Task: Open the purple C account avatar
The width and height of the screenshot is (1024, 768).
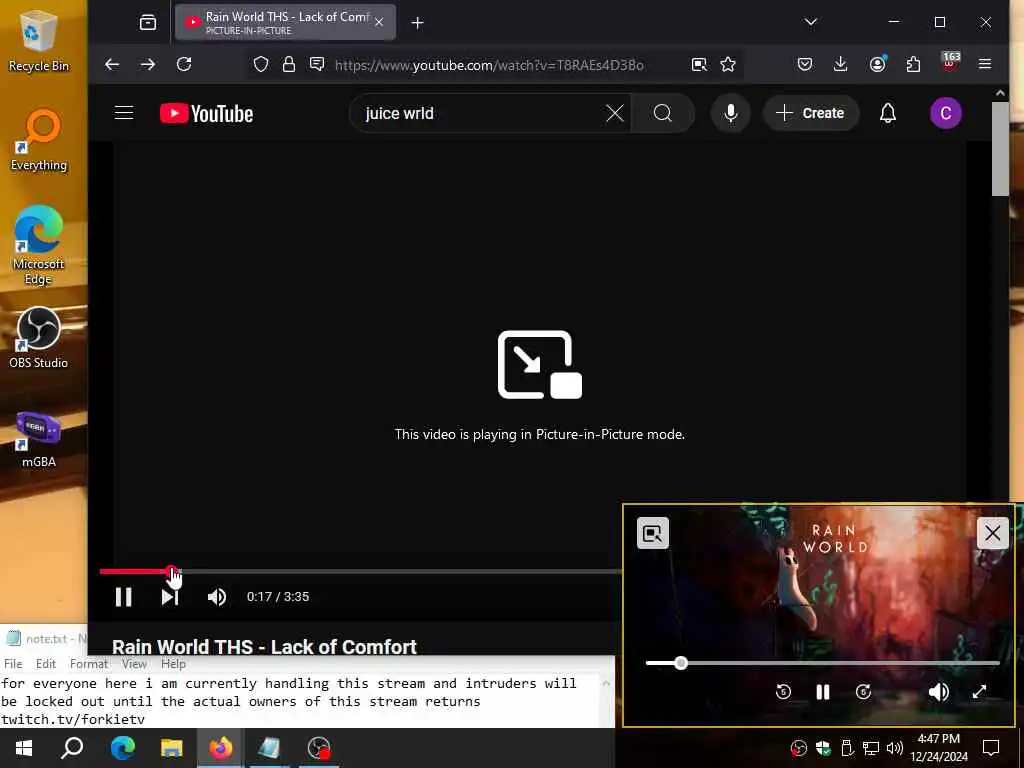Action: (946, 114)
